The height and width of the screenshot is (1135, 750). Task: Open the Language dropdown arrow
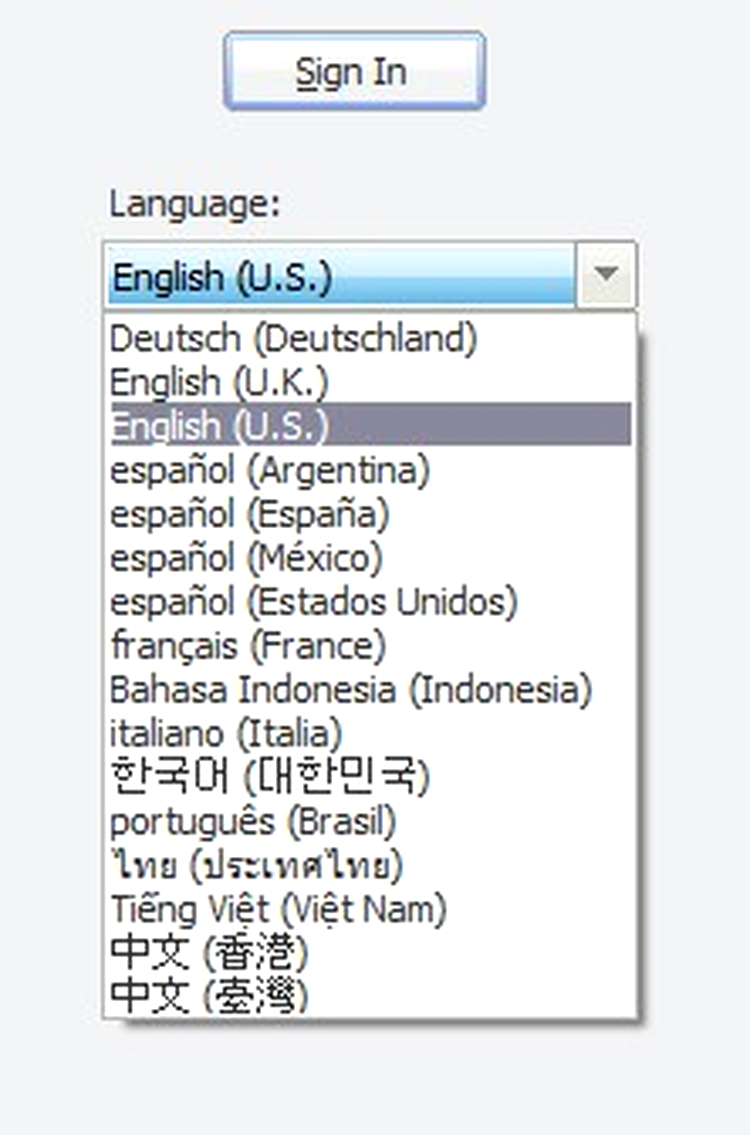pos(606,275)
